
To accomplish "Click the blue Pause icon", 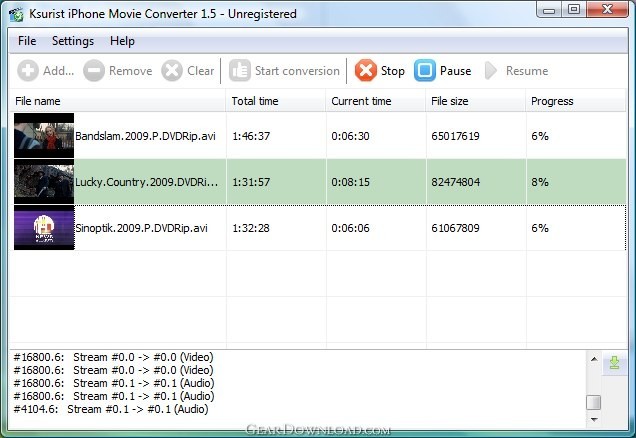I will click(425, 71).
